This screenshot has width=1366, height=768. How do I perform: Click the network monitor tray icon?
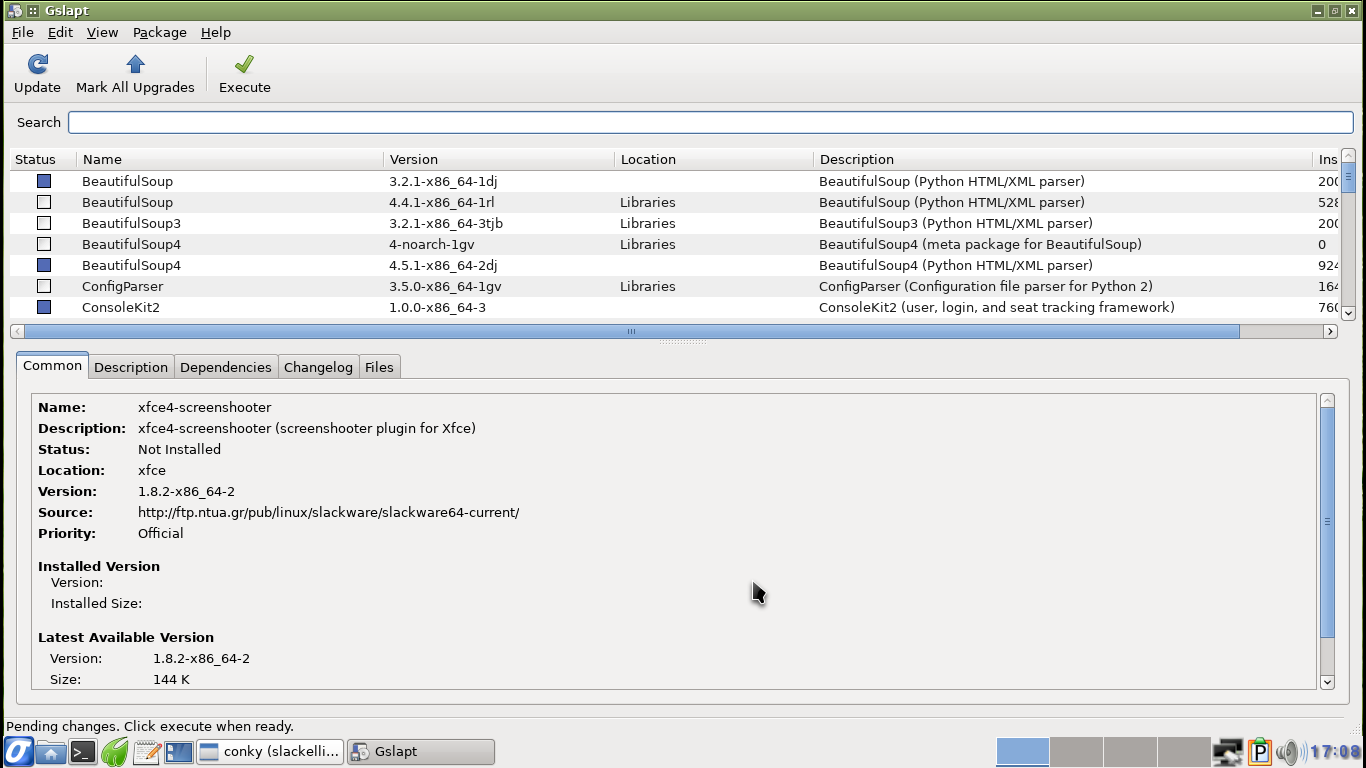pyautogui.click(x=1228, y=752)
